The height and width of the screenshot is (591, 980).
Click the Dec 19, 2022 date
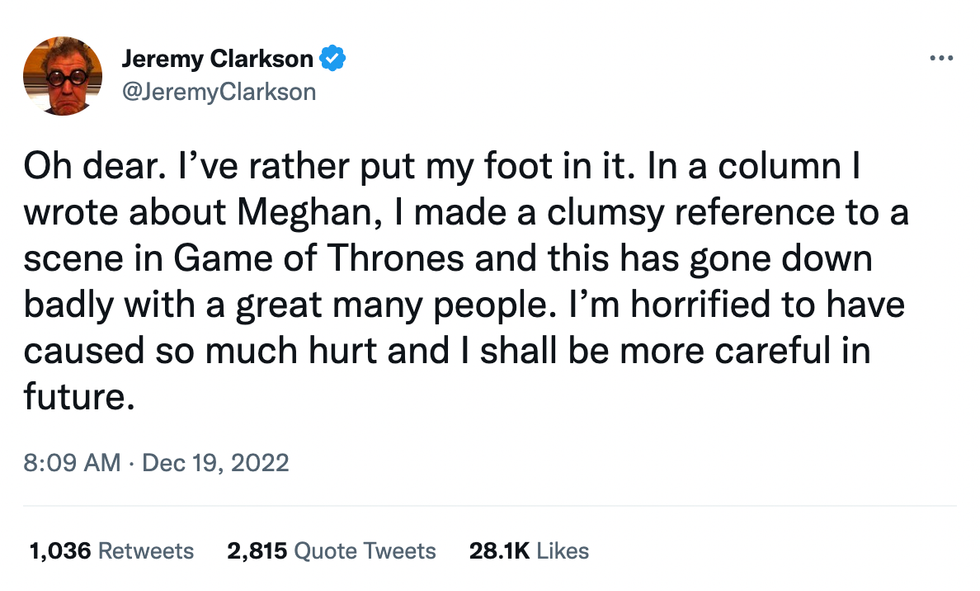click(215, 463)
